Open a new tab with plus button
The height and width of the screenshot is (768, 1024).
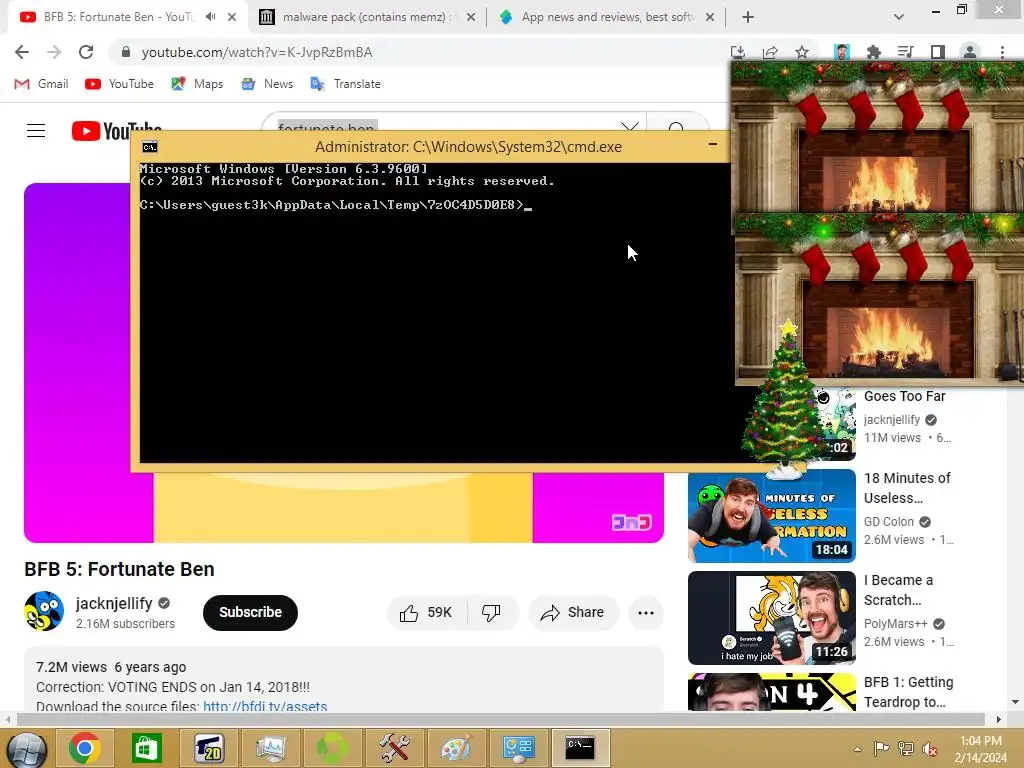click(x=748, y=17)
